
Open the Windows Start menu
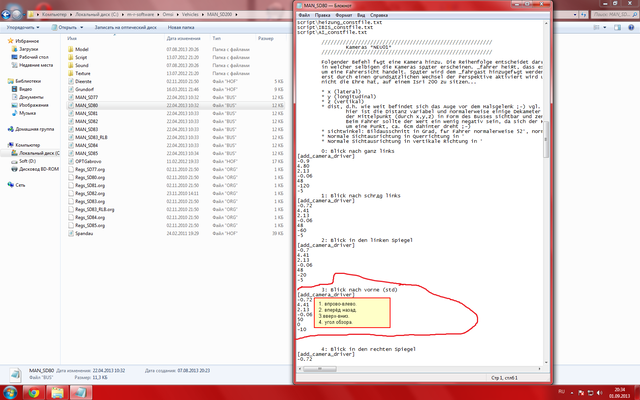(9, 392)
